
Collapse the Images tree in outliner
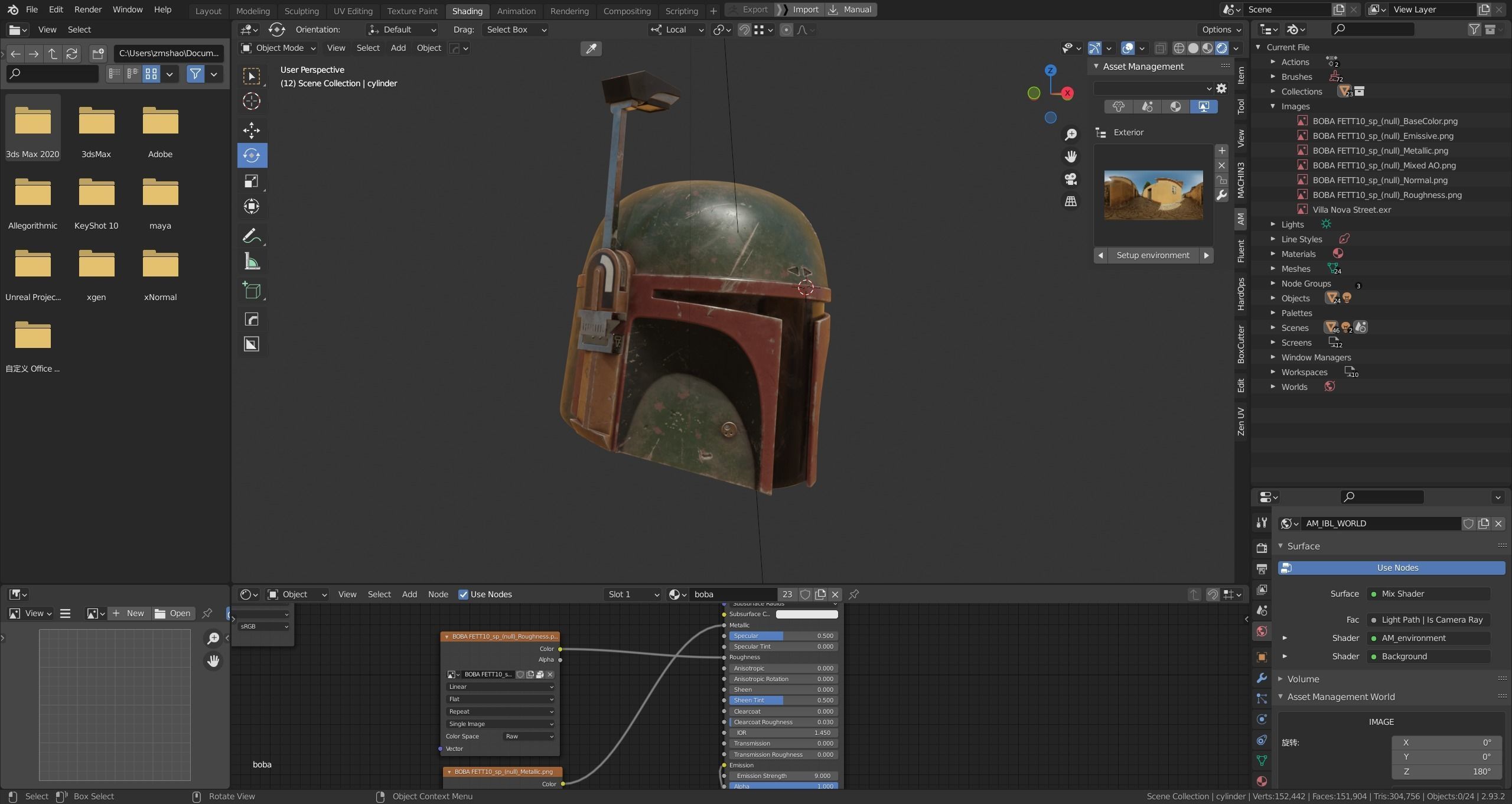1273,106
